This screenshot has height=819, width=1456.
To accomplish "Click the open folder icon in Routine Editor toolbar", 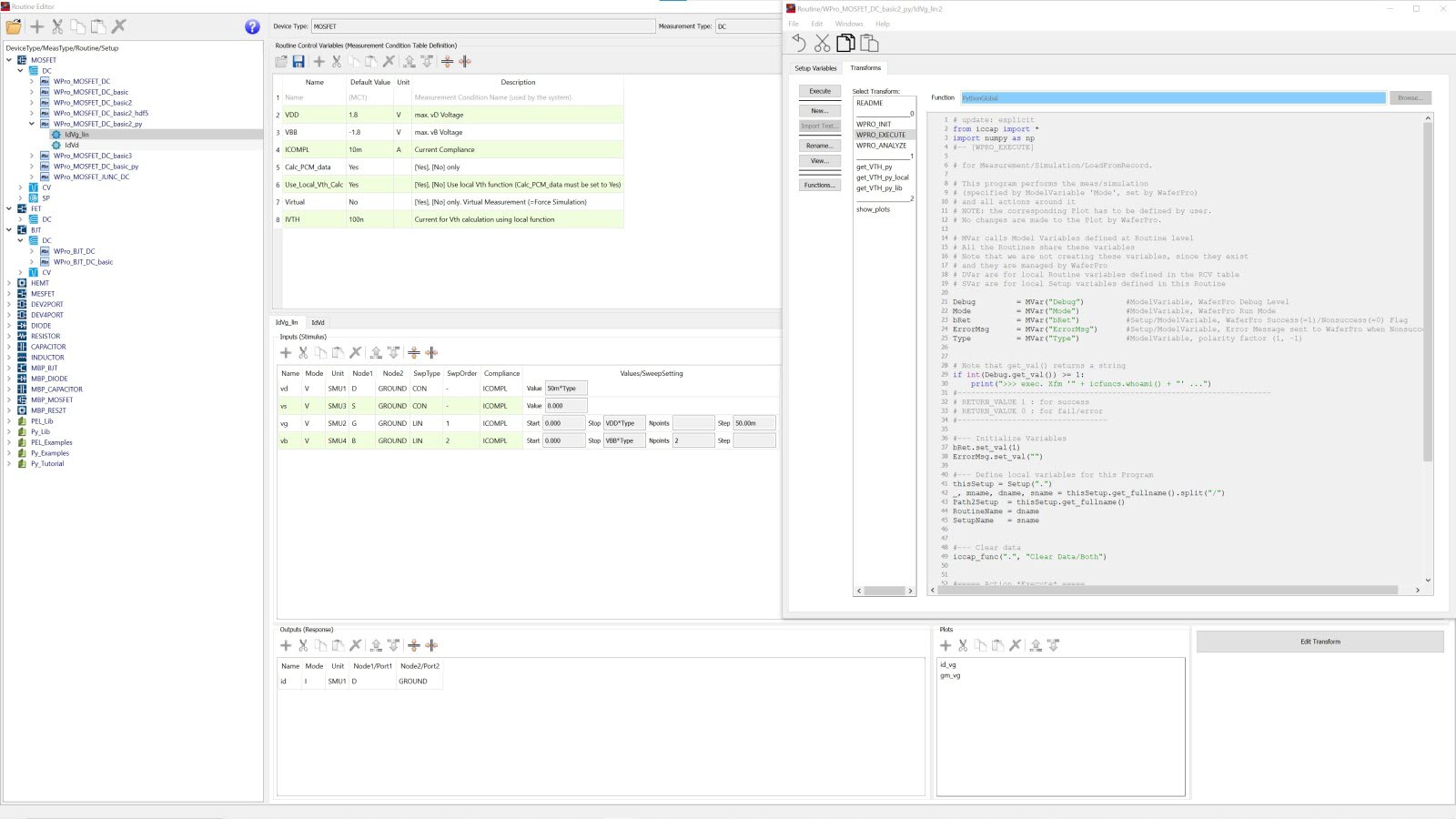I will (14, 27).
